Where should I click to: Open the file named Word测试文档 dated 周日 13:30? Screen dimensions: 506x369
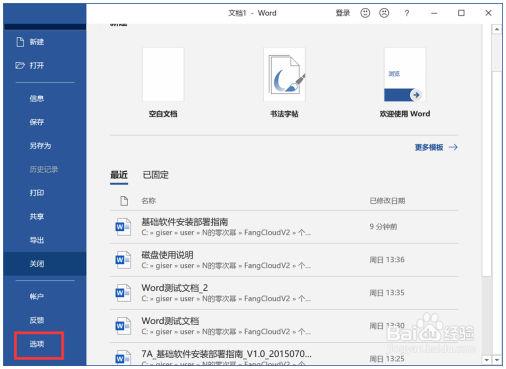[284, 326]
